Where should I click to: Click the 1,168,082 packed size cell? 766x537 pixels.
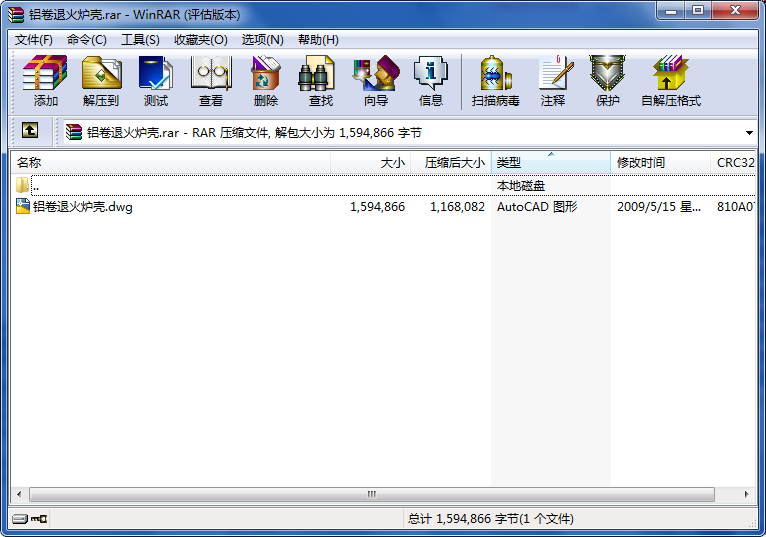coord(457,207)
